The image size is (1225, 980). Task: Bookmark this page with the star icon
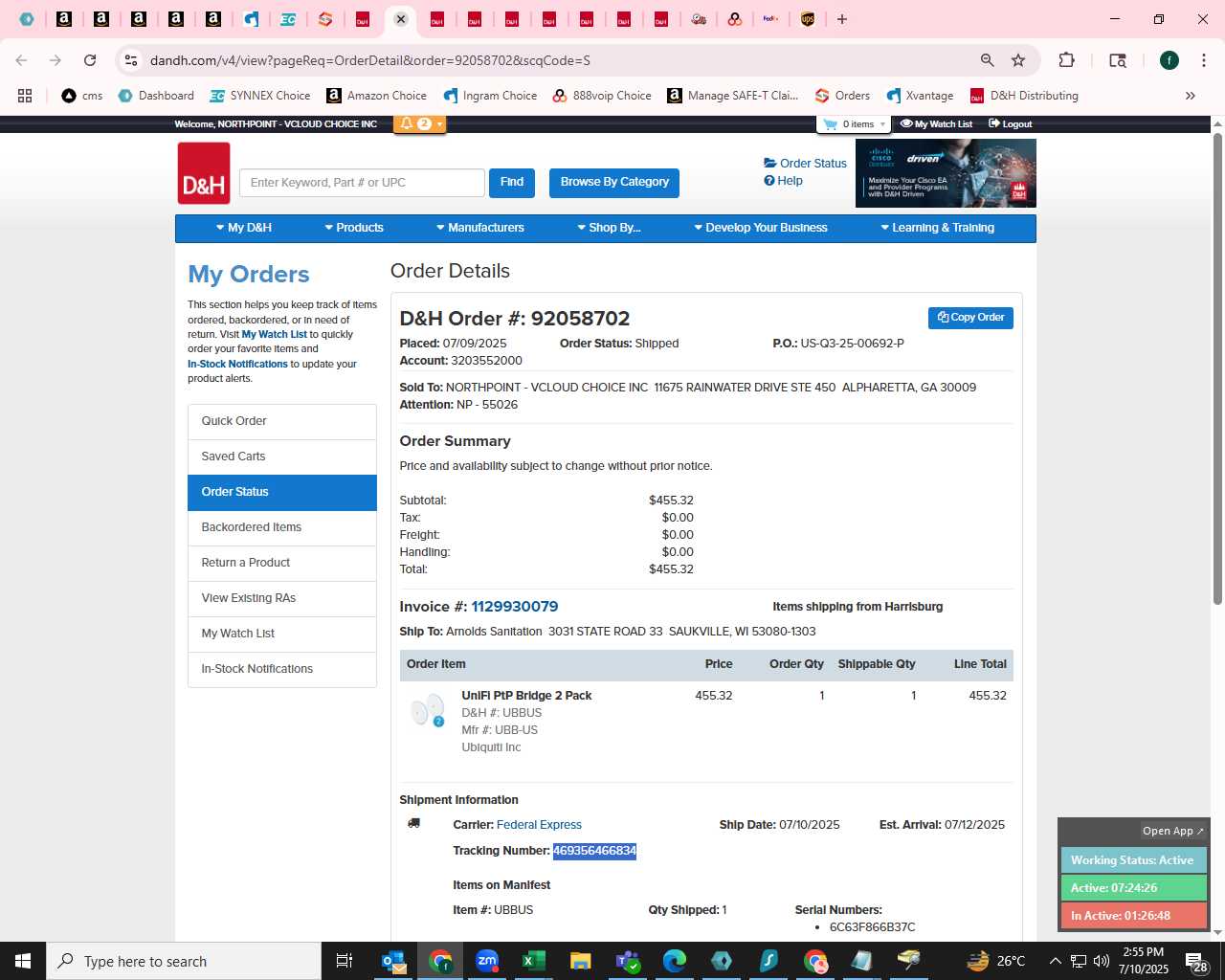[1018, 60]
